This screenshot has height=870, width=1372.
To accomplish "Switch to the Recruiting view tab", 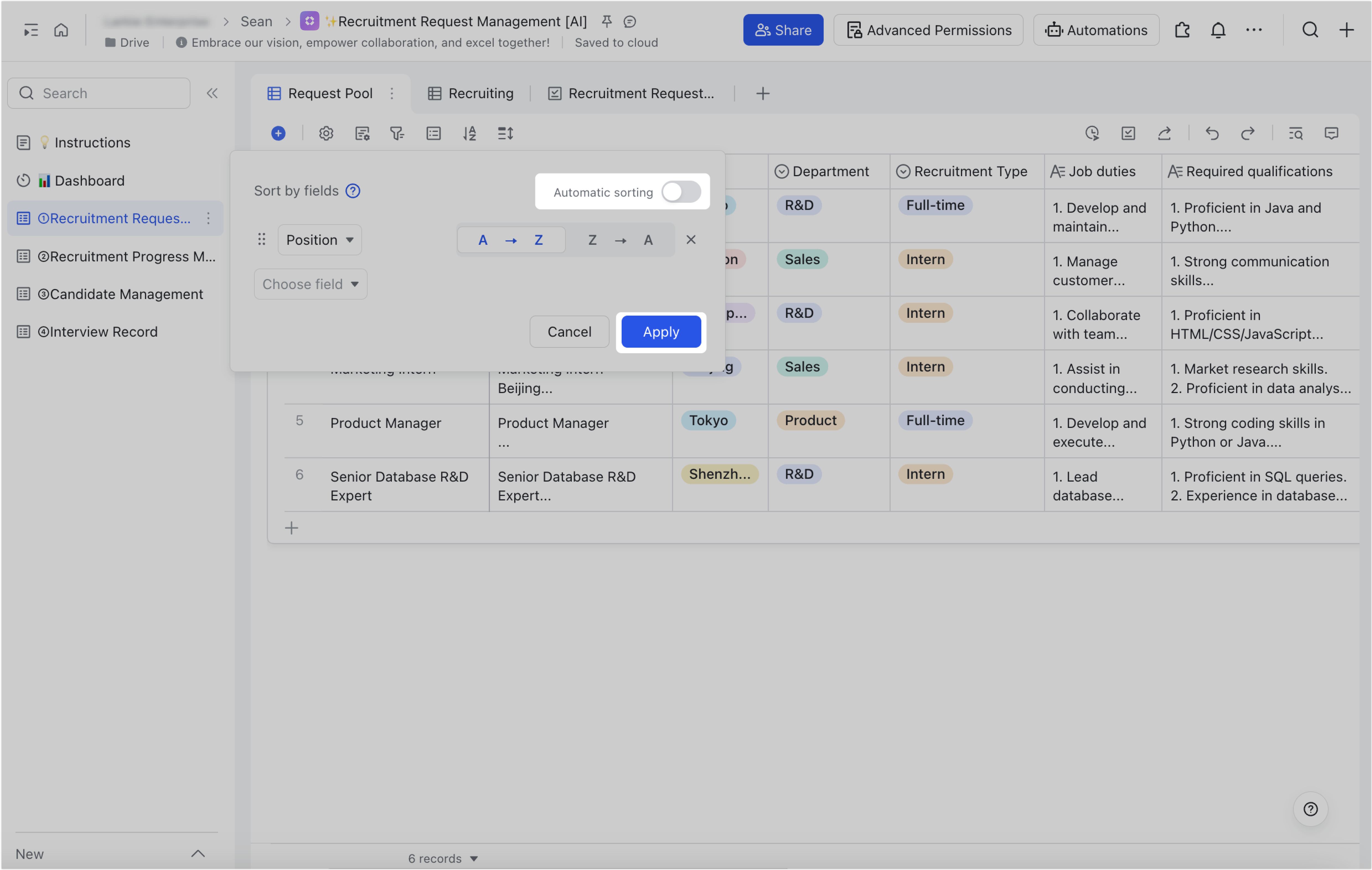I will pyautogui.click(x=471, y=93).
